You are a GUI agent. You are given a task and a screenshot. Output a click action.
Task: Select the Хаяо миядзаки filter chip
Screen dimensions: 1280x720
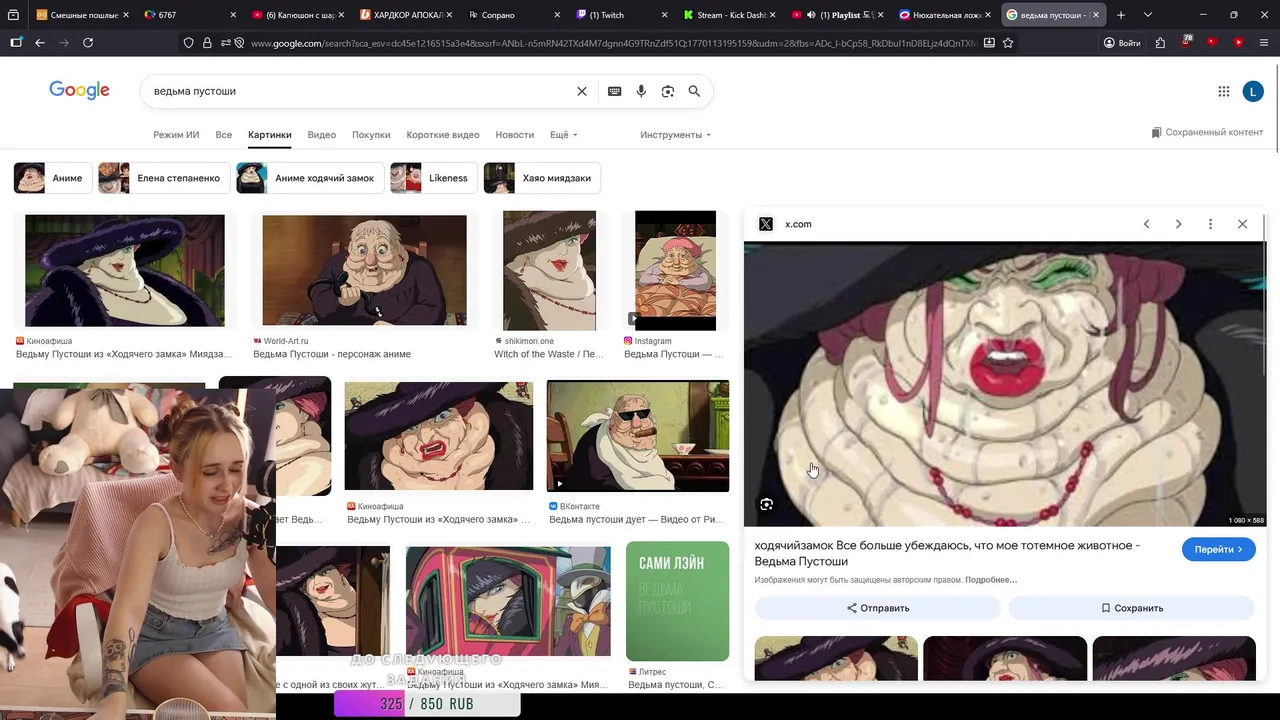click(x=542, y=178)
